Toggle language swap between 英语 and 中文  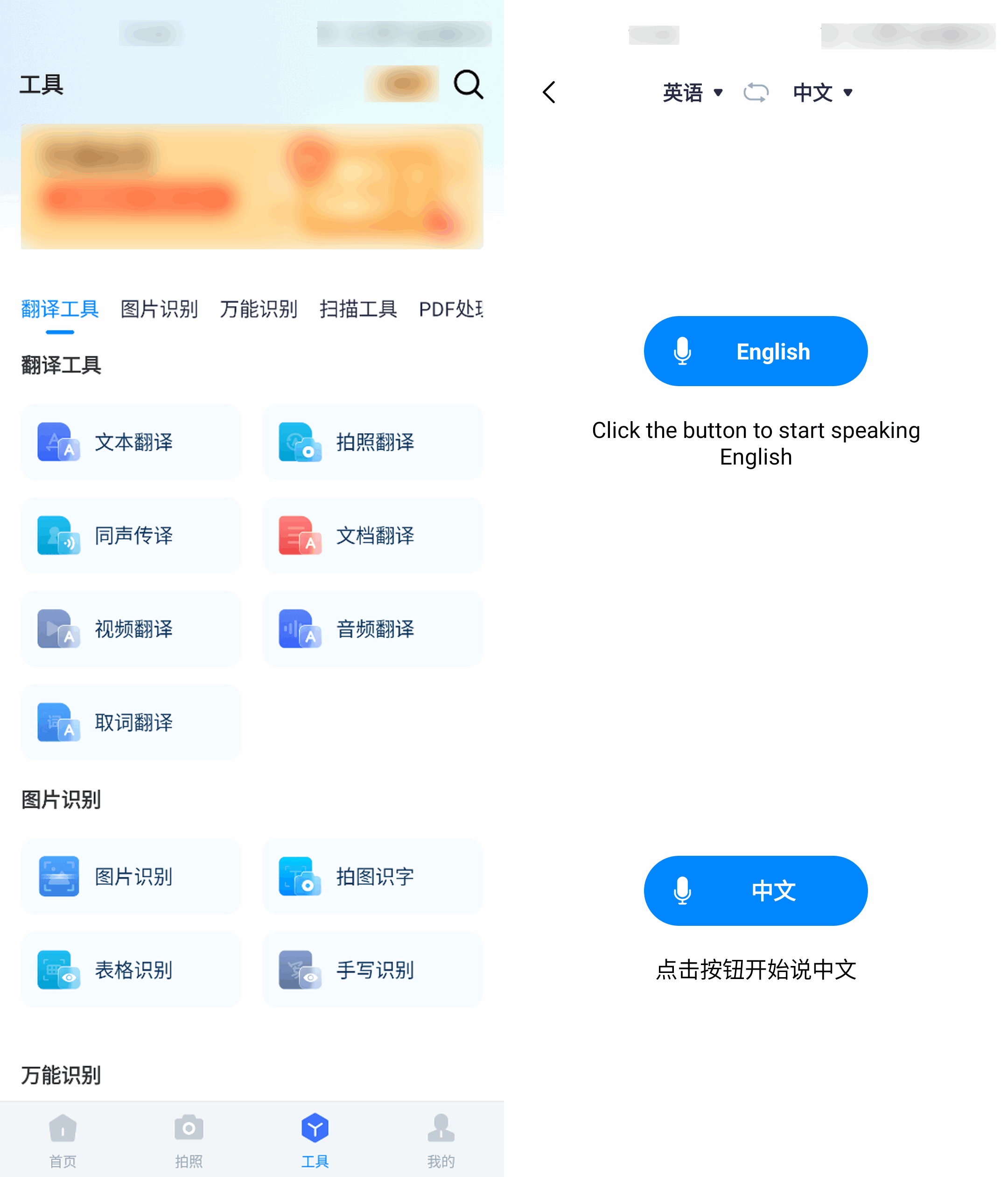756,92
